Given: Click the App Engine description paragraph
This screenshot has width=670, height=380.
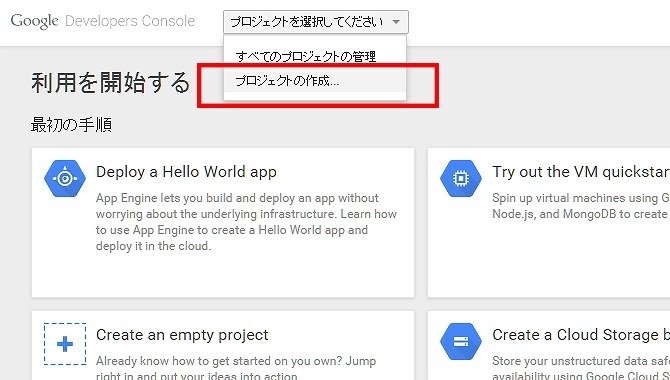Looking at the screenshot, I should point(247,222).
